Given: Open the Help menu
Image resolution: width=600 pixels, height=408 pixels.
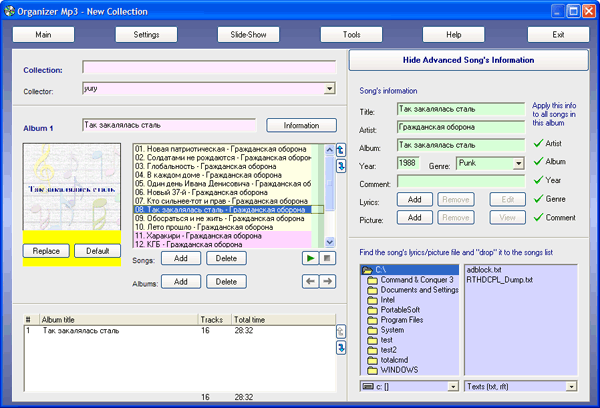Looking at the screenshot, I should pyautogui.click(x=453, y=34).
